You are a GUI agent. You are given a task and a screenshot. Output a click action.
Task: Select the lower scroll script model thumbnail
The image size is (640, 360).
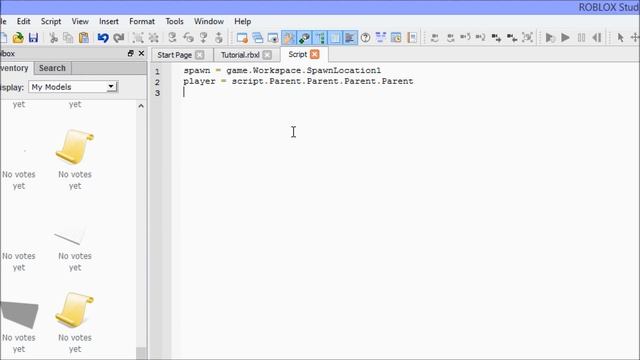click(75, 310)
